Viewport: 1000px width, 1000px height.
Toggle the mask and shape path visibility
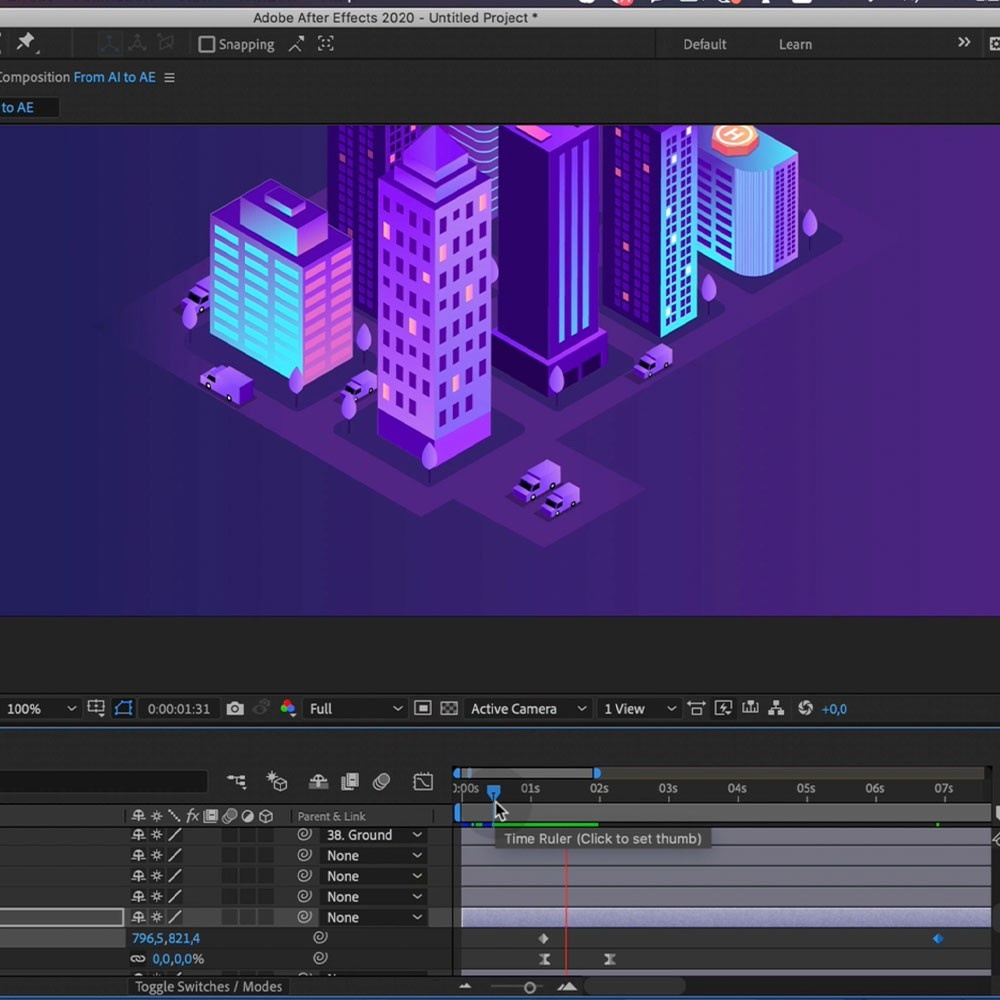[123, 709]
